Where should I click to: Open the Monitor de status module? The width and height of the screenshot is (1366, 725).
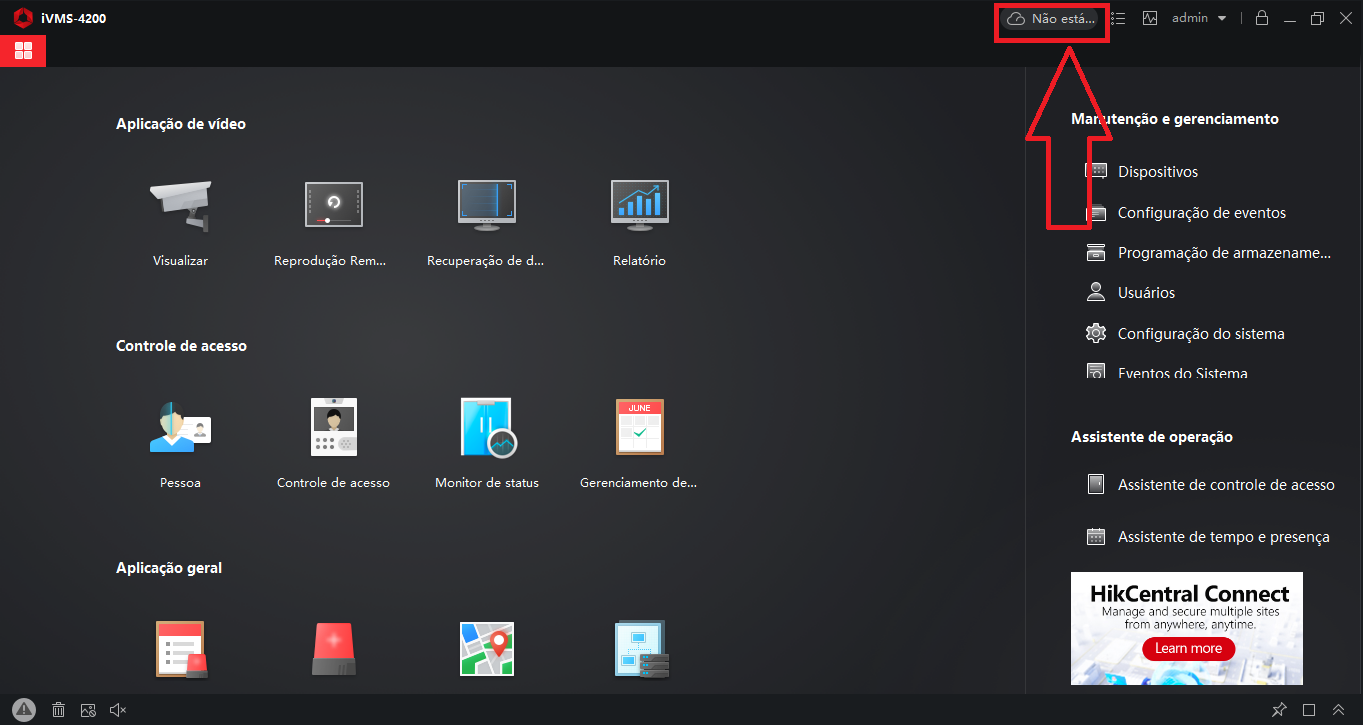487,427
